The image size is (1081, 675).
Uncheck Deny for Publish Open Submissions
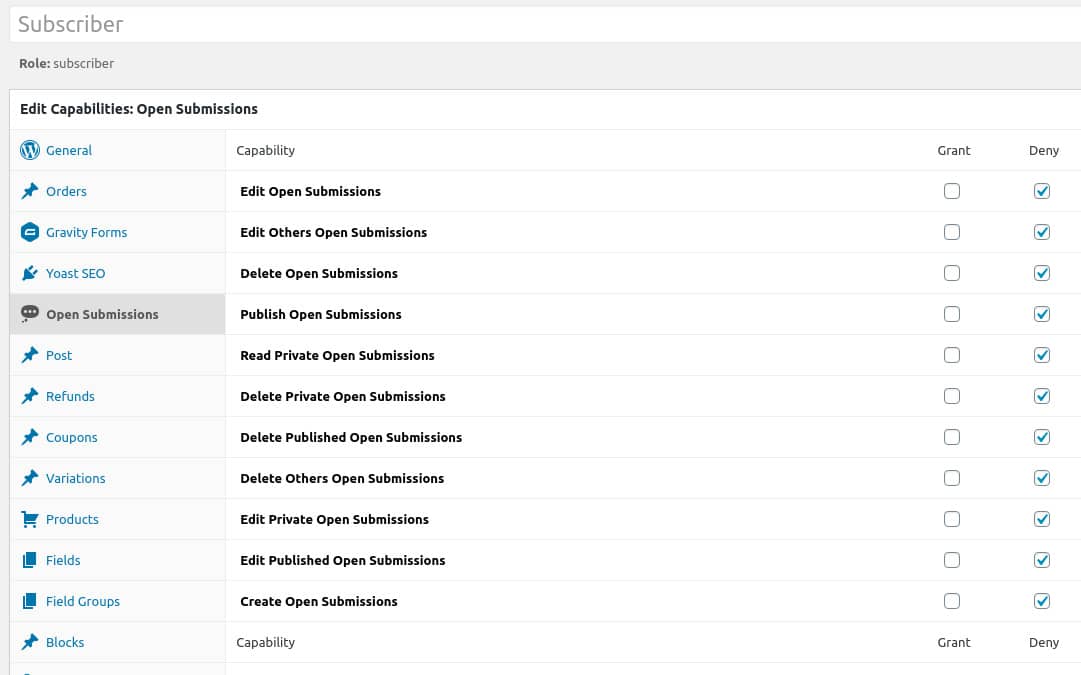(1042, 314)
